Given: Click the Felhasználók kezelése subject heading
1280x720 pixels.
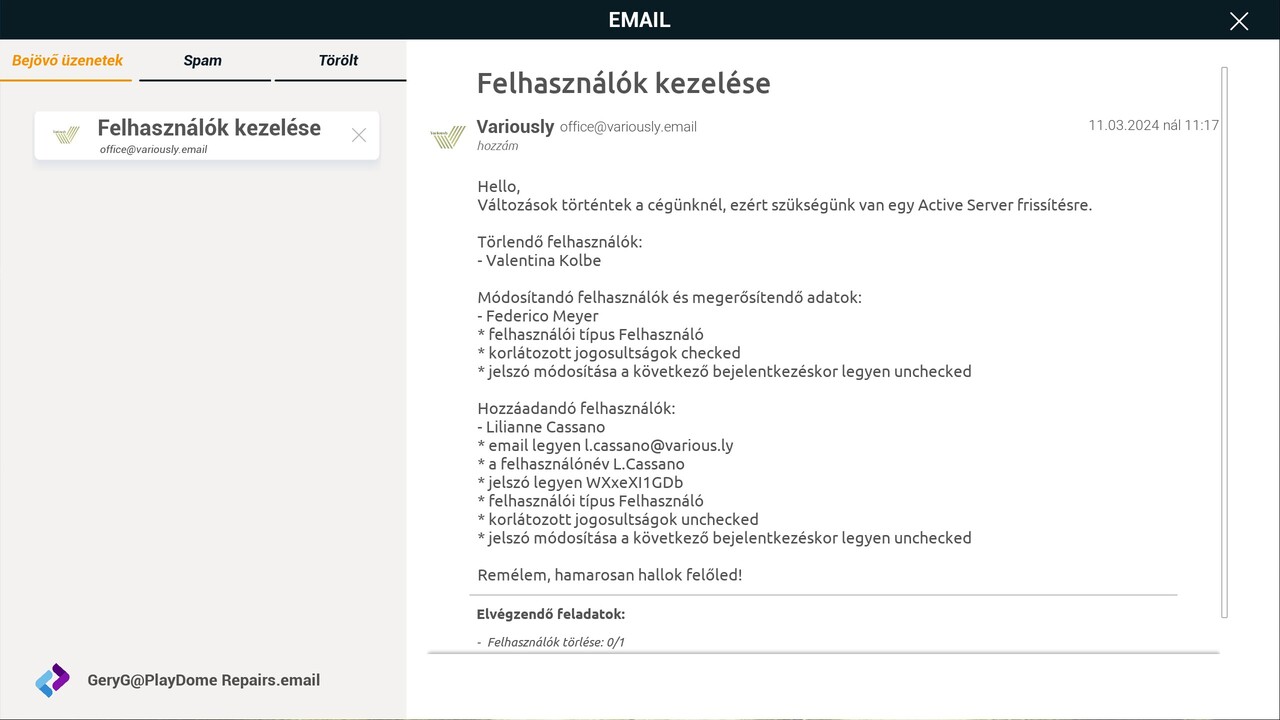Looking at the screenshot, I should pos(623,83).
